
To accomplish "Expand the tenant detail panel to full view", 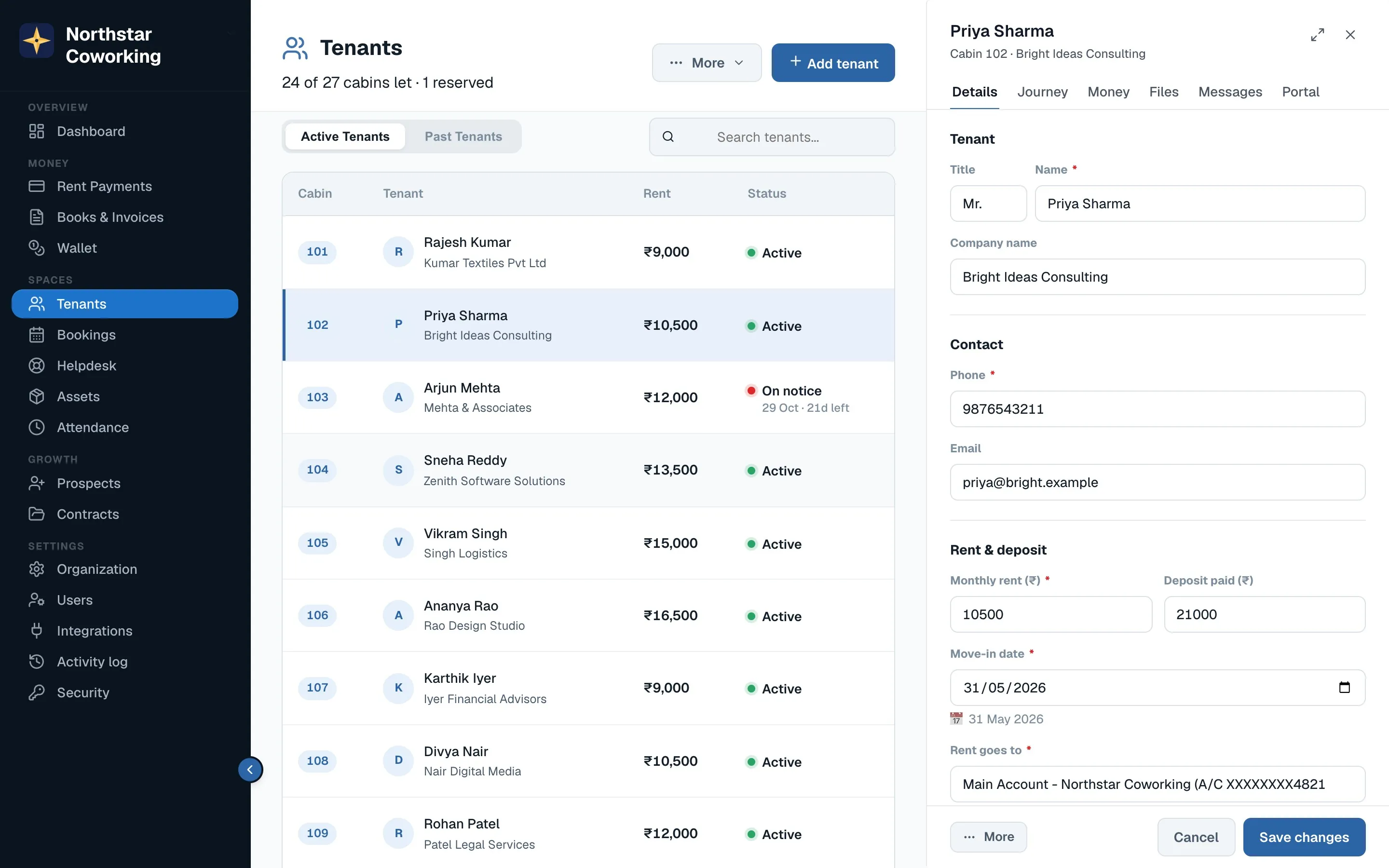I will click(x=1317, y=35).
